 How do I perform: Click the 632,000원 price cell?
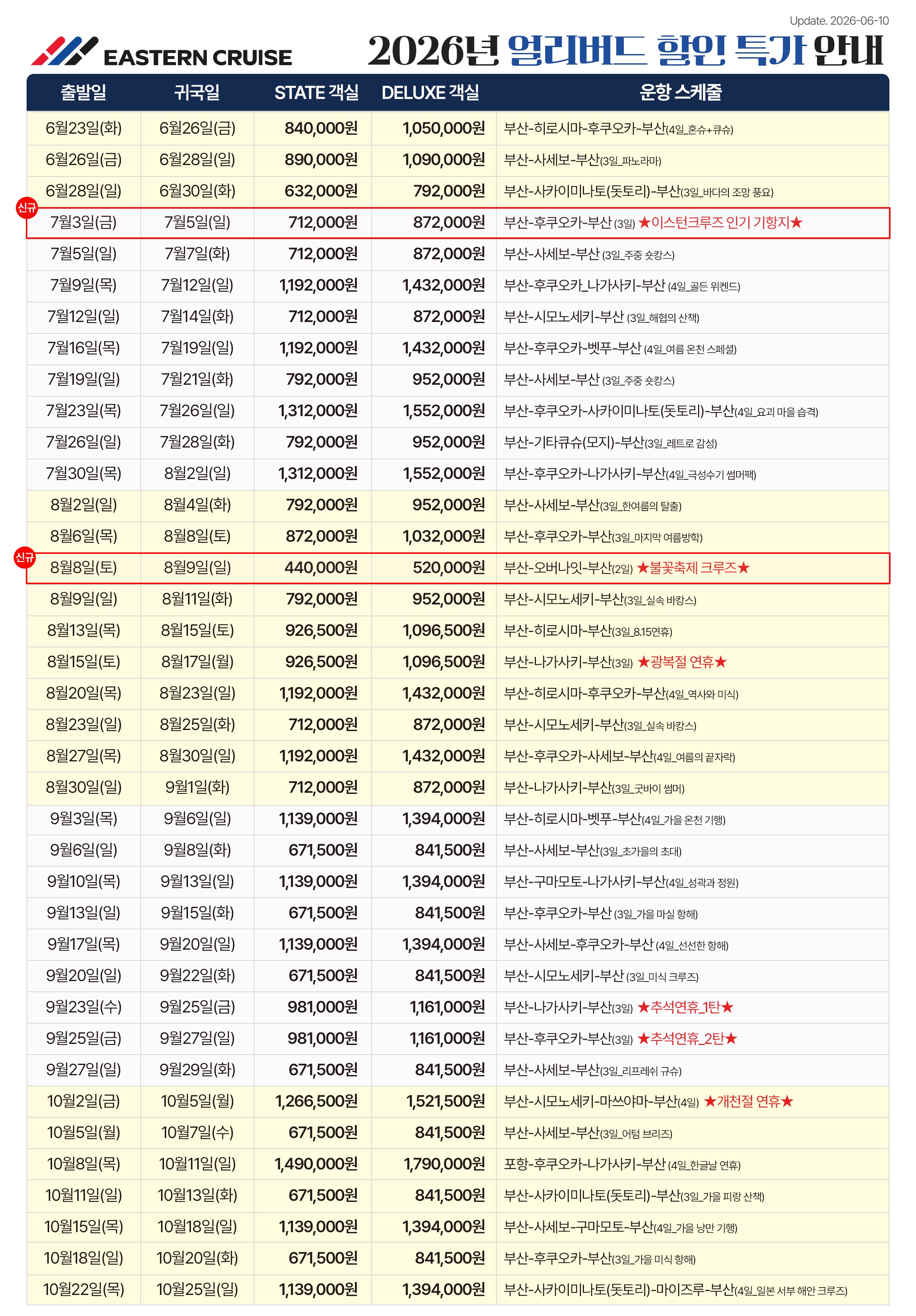coord(321,191)
